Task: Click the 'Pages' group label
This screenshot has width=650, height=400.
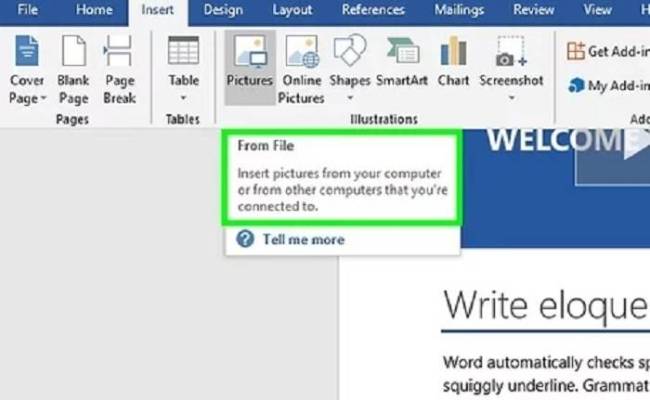Action: click(x=72, y=119)
